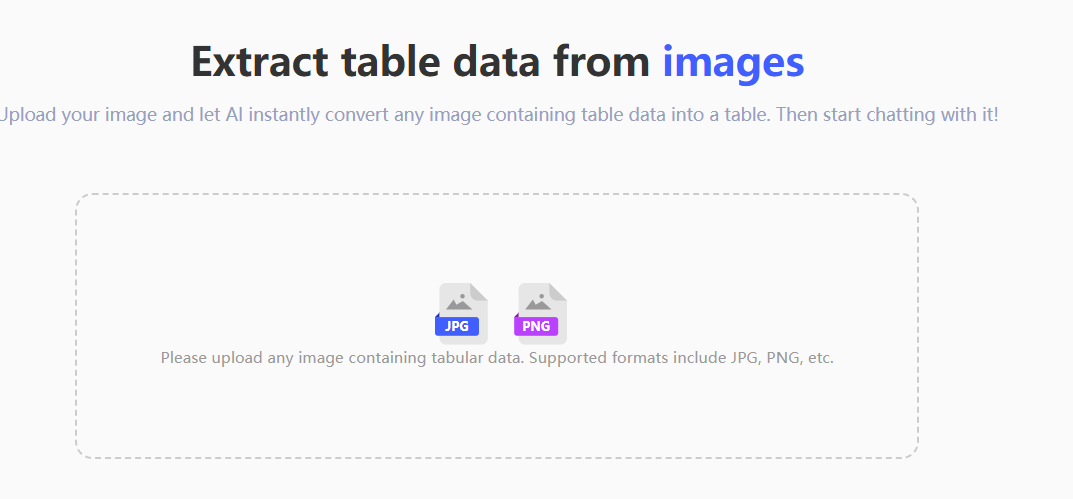Click the picture glyph on the JPG icon
Screen dimensions: 1073x499
pyautogui.click(x=459, y=301)
